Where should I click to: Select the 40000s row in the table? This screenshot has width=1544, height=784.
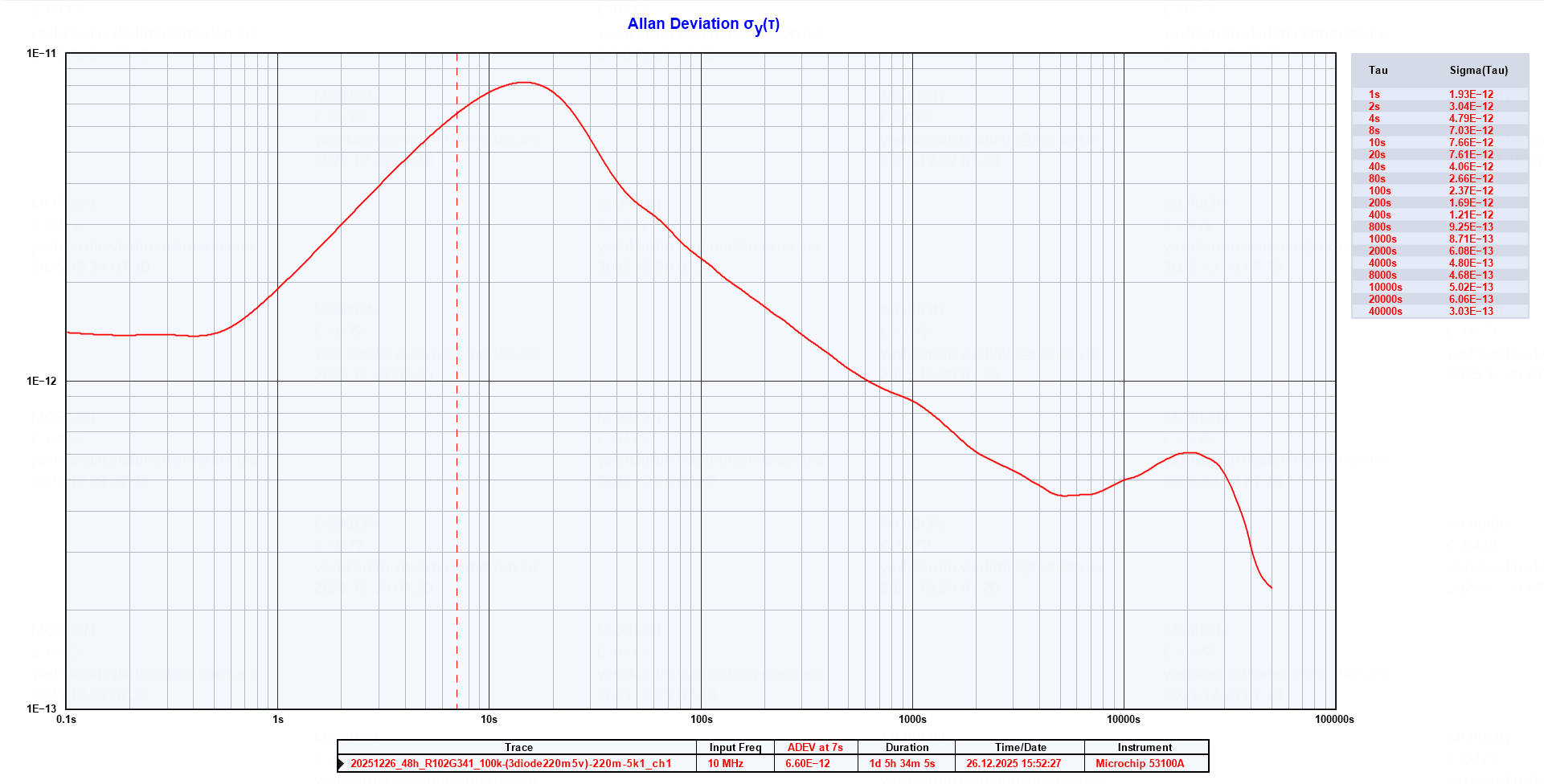pos(1385,311)
